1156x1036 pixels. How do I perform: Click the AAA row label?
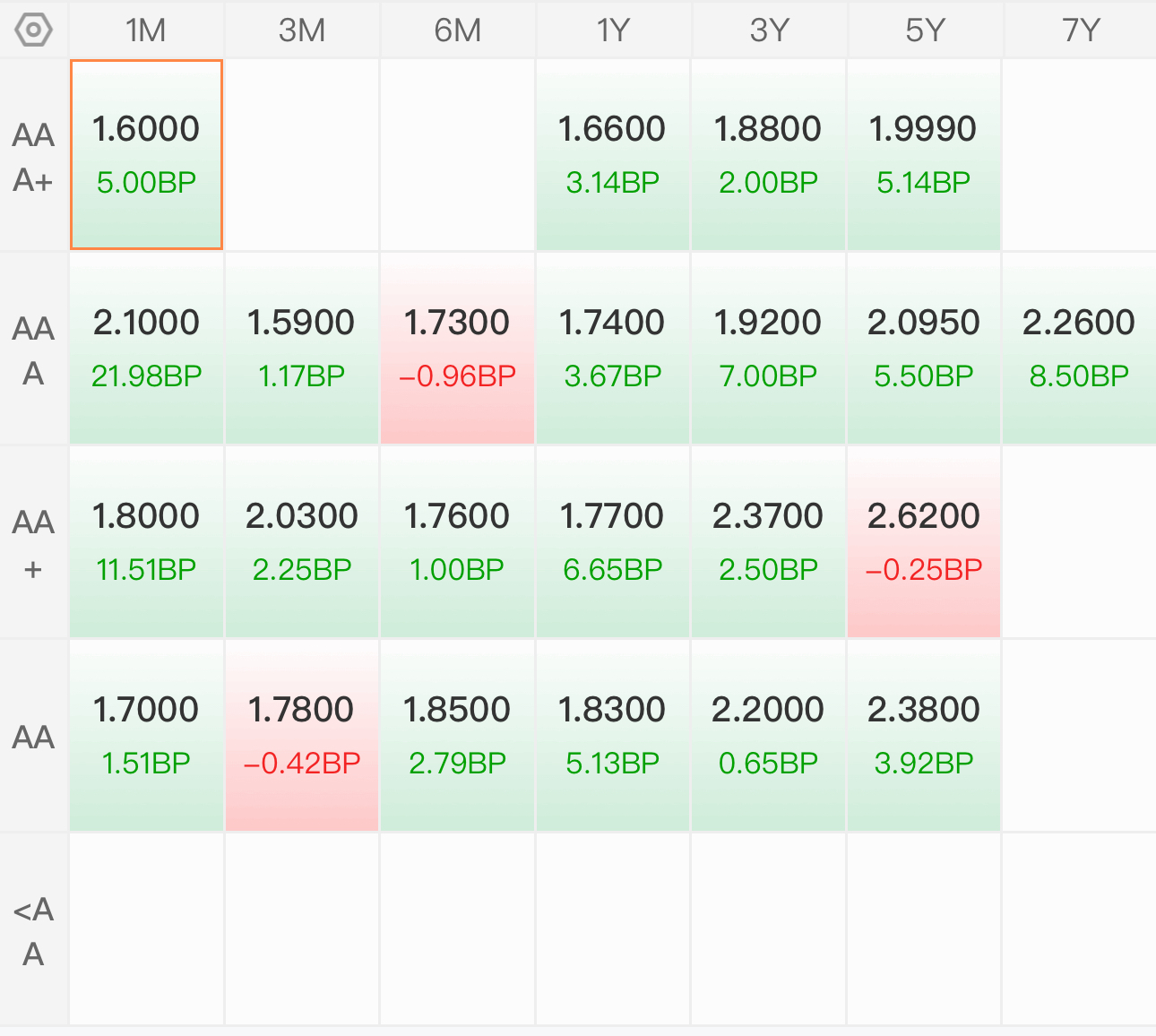[34, 350]
